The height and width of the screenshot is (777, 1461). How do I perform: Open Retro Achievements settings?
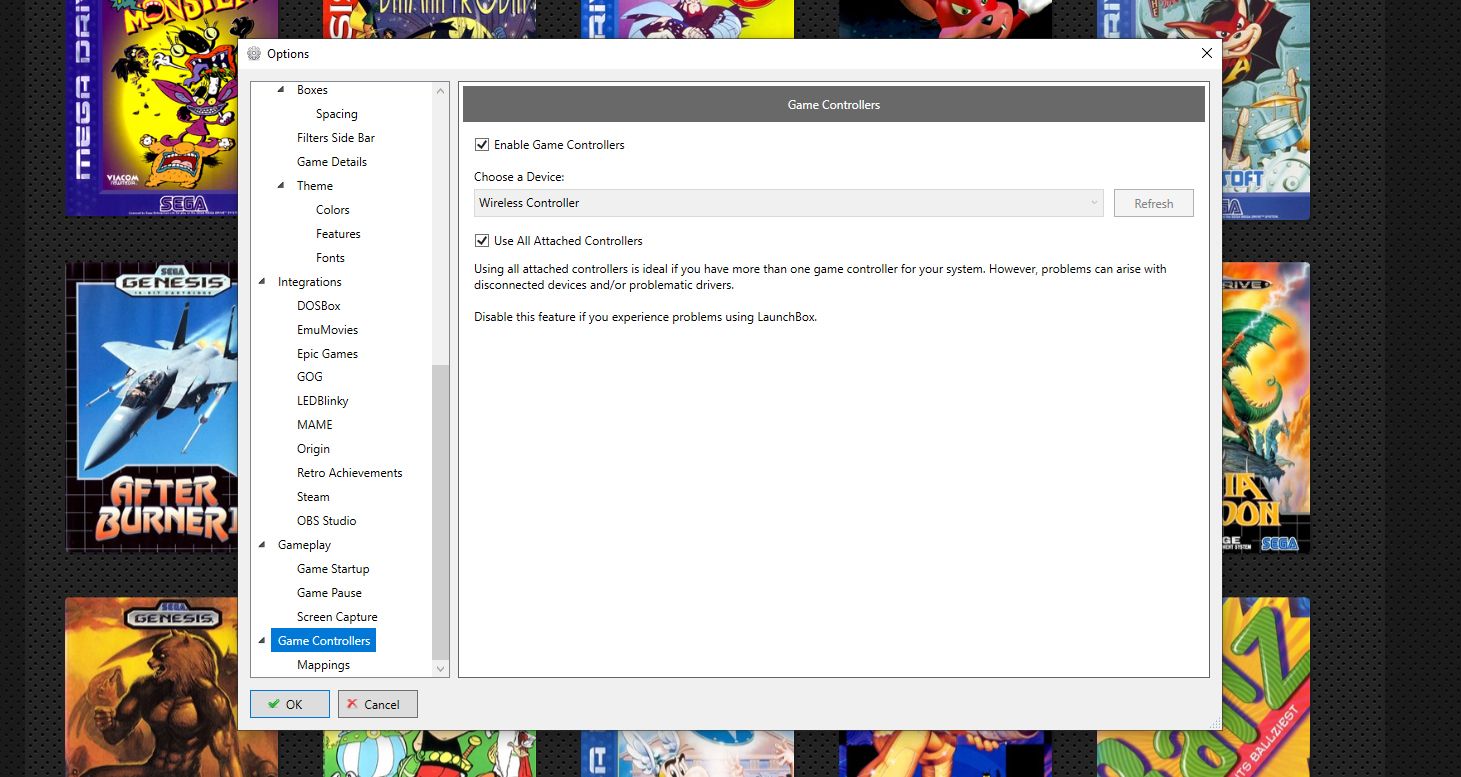click(350, 473)
